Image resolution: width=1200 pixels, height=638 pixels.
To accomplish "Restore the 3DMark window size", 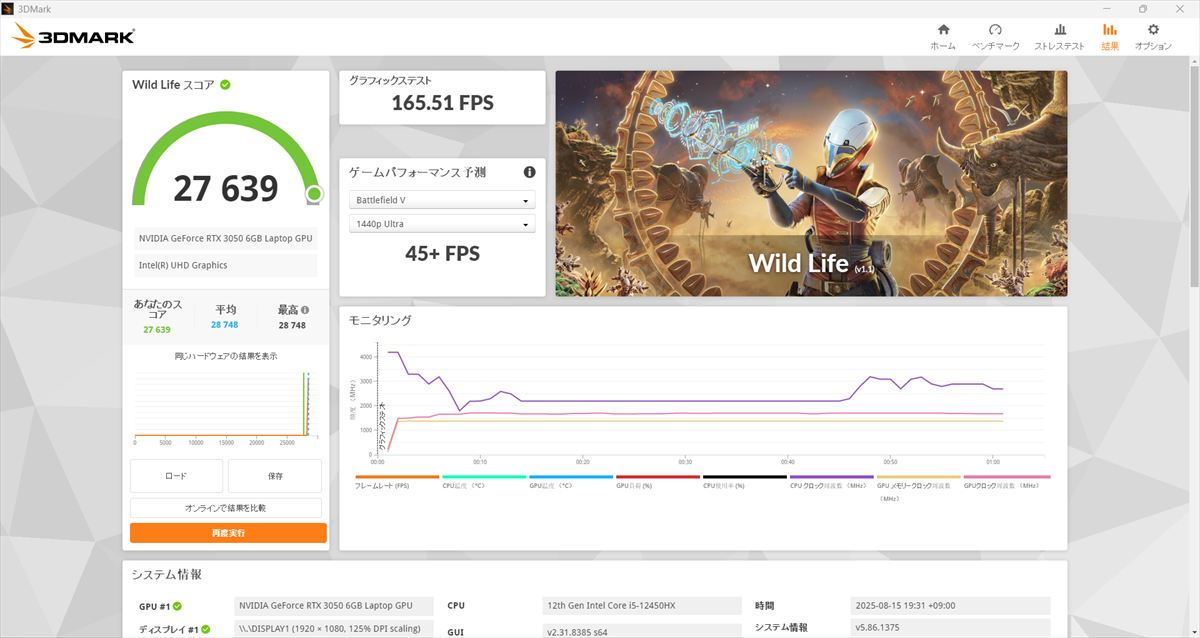I will 1143,8.
